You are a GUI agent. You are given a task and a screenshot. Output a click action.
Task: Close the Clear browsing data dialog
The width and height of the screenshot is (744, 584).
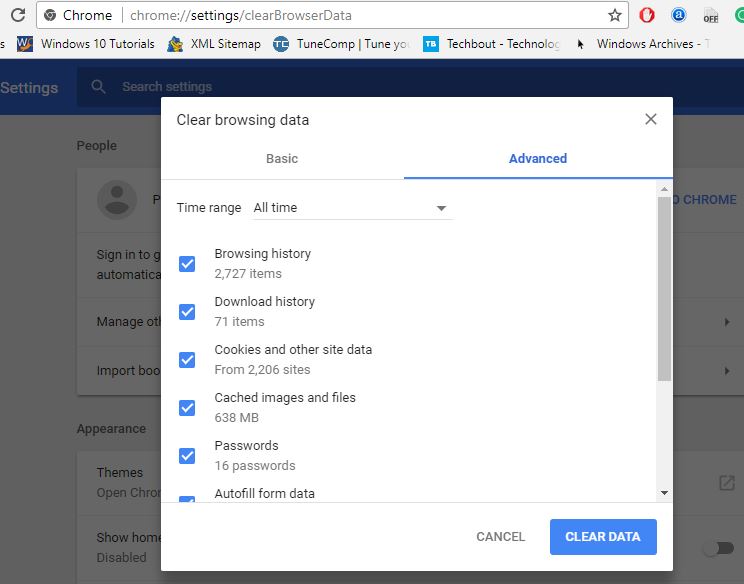(651, 119)
